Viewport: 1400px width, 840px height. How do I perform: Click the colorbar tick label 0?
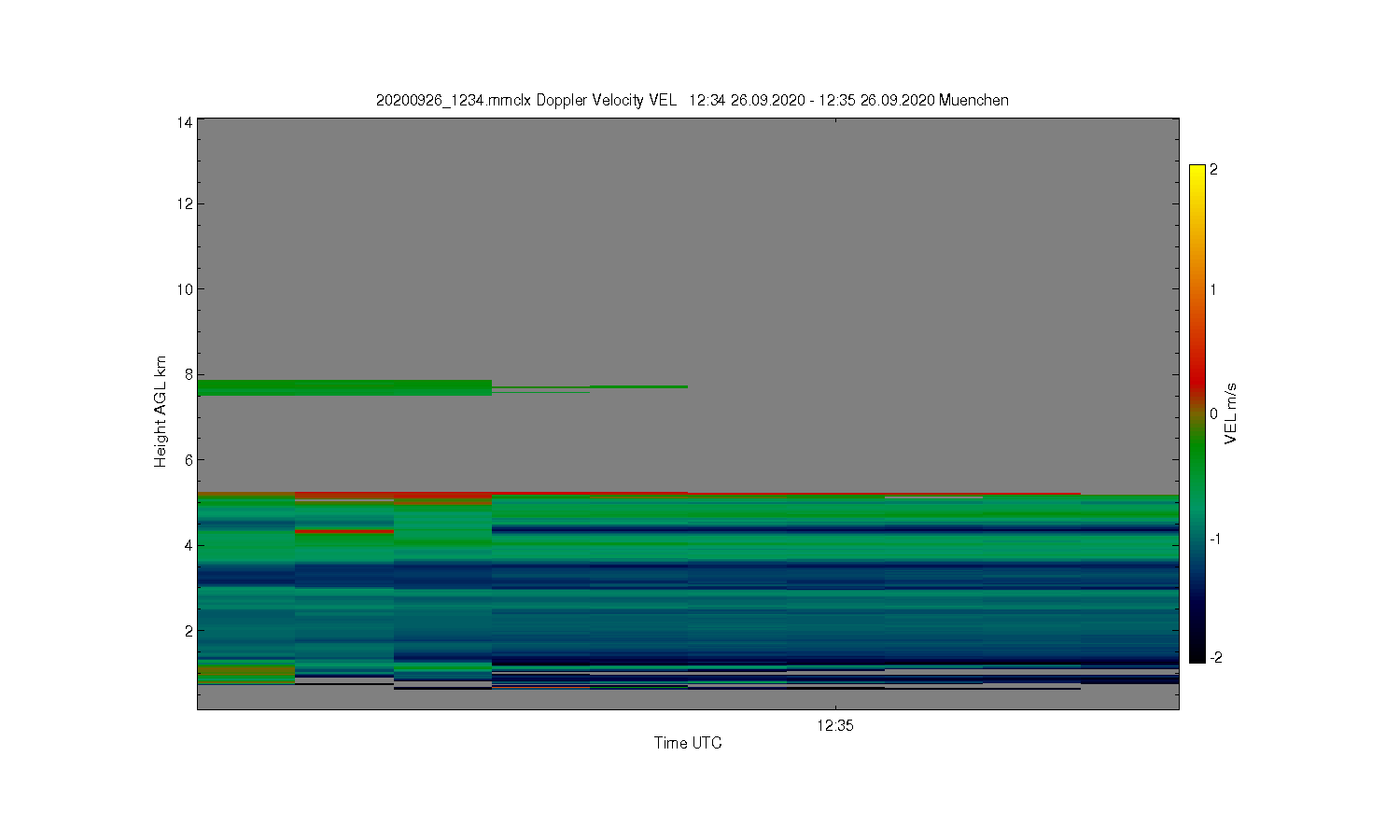pos(1213,413)
